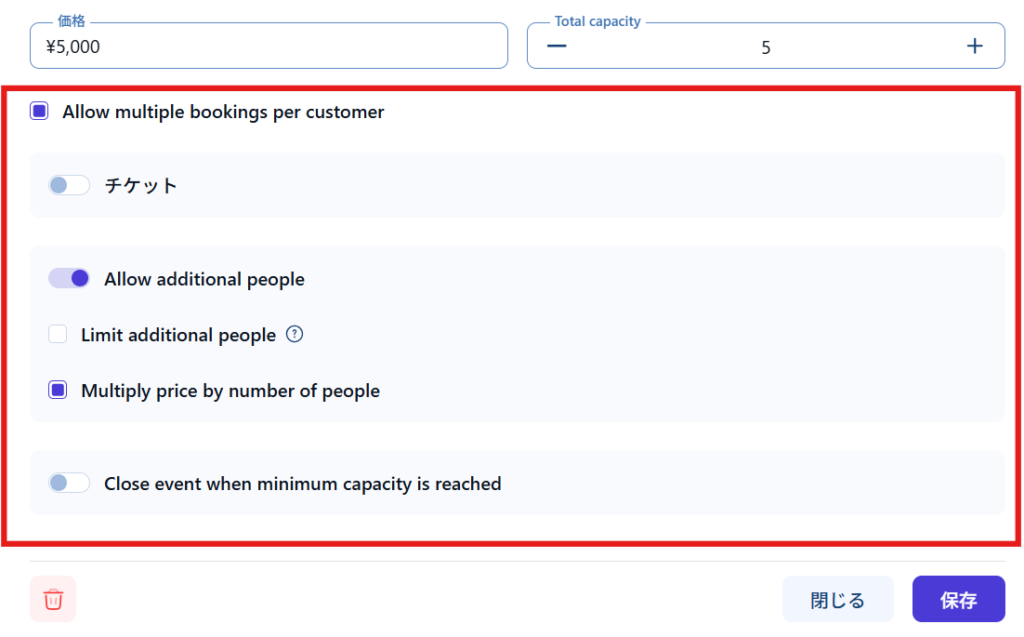
Task: Enable the チケット toggle switch
Action: [69, 185]
